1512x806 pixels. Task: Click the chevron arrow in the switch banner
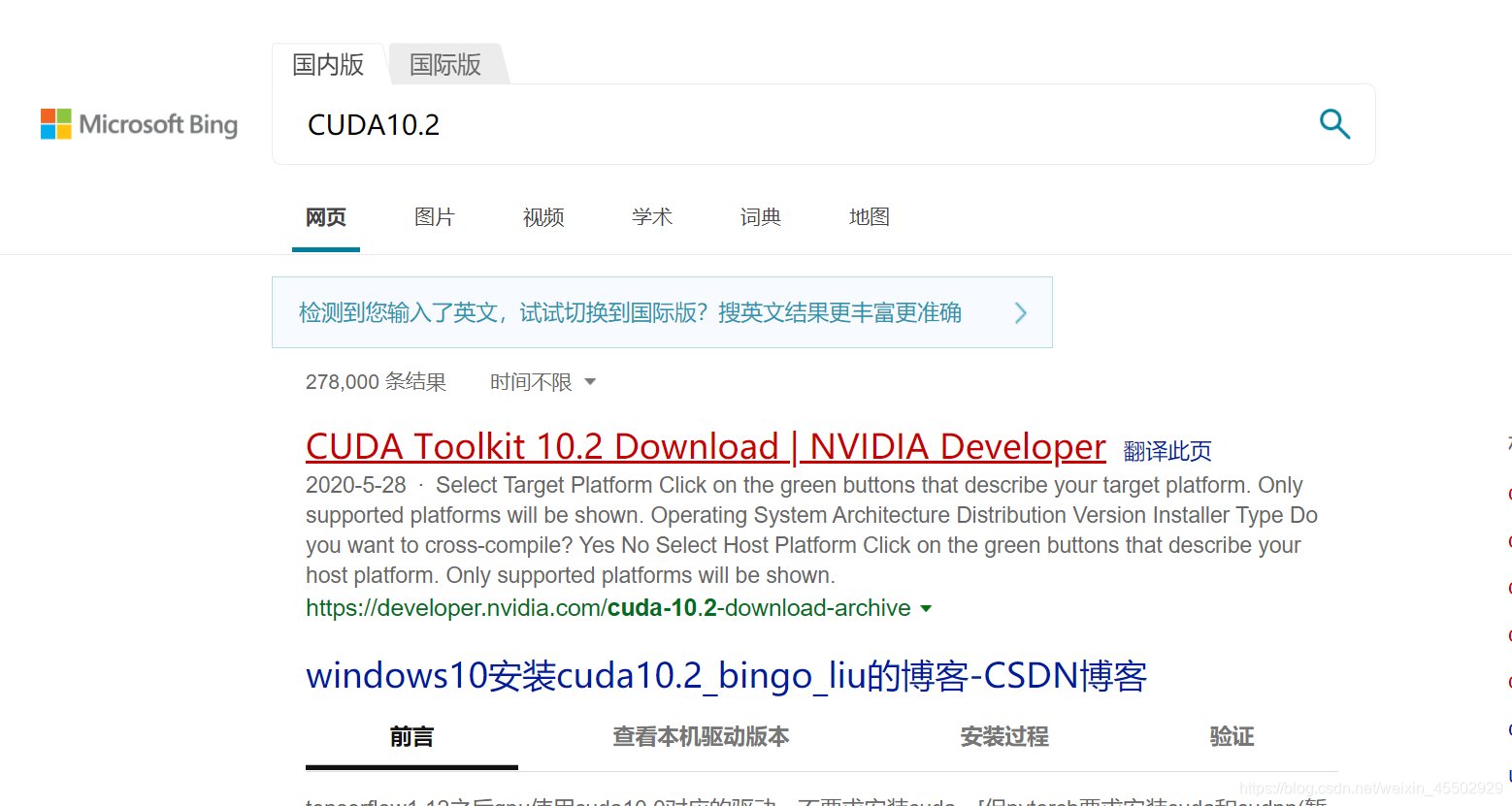[x=1021, y=312]
